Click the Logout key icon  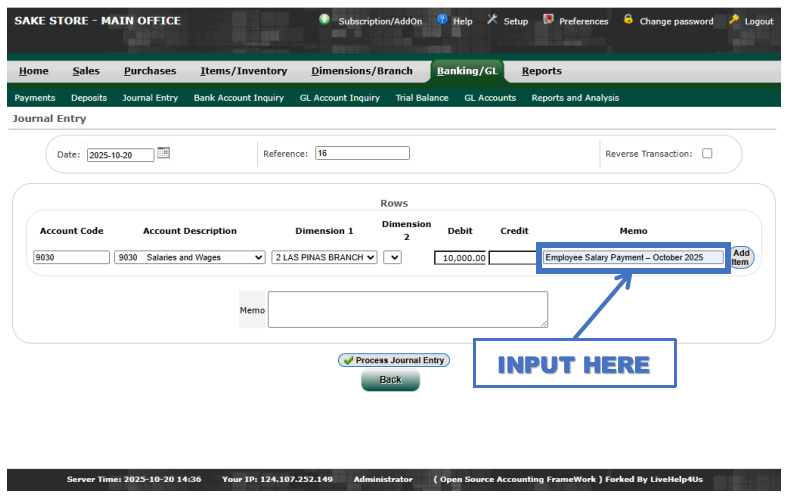pos(734,20)
